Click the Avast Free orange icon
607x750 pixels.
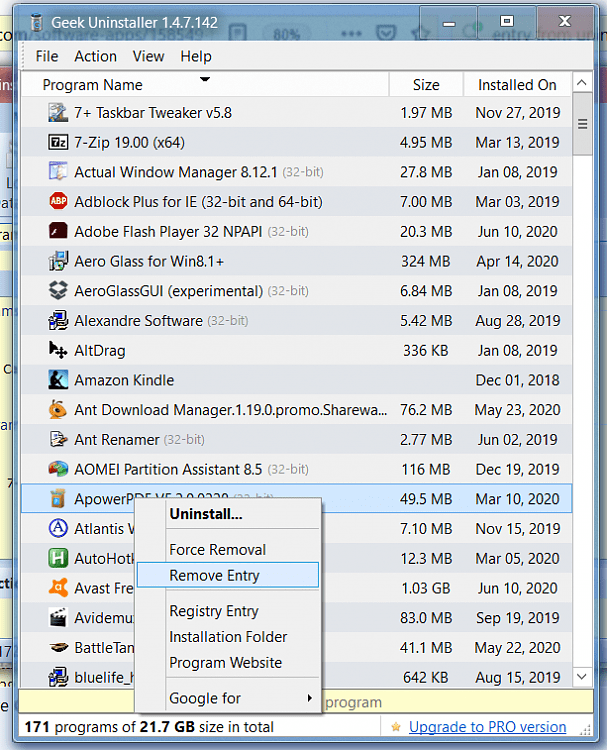click(58, 588)
